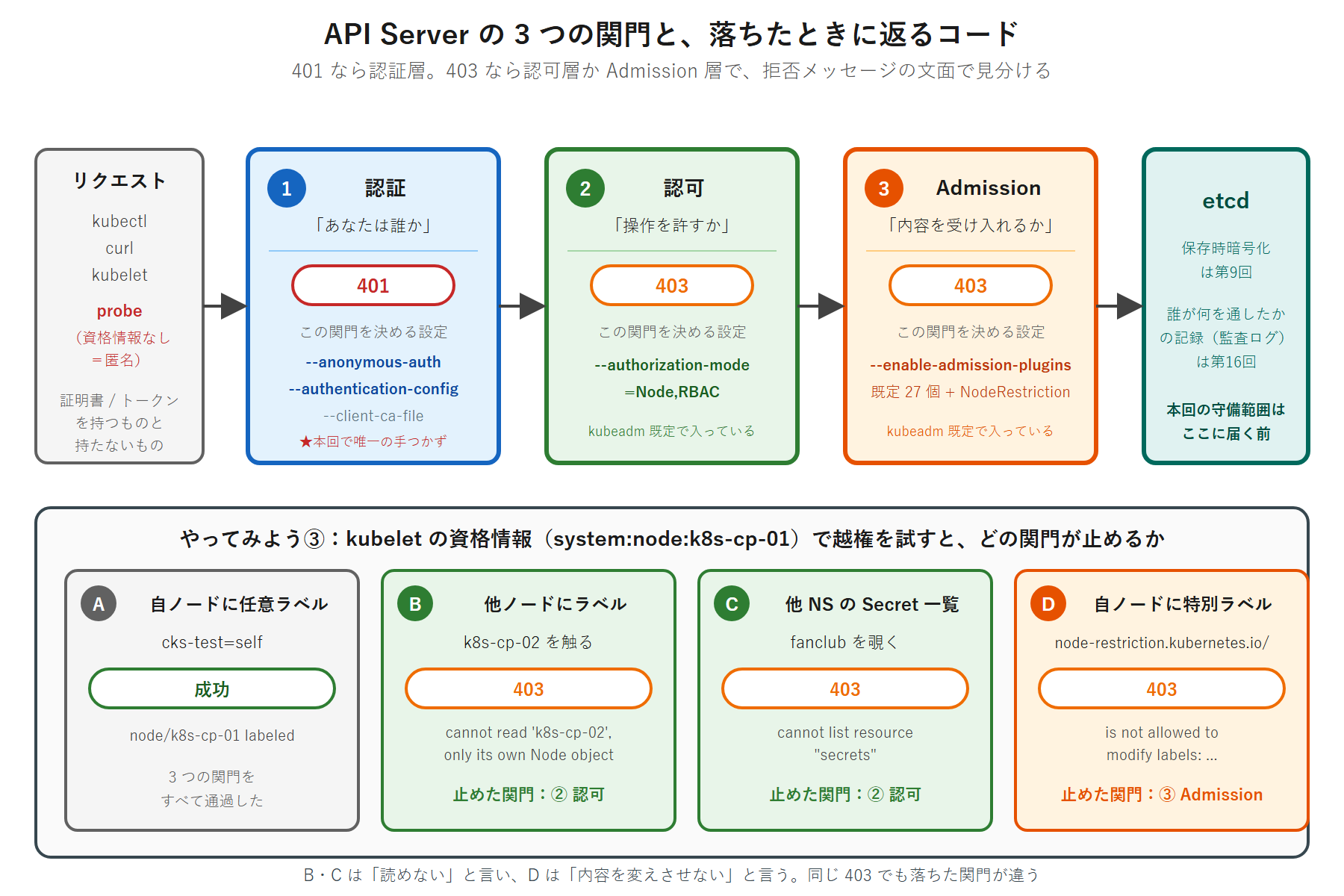Screen dimensions: 1344x896
Task: Click the 403 pill in card C
Action: click(x=845, y=688)
